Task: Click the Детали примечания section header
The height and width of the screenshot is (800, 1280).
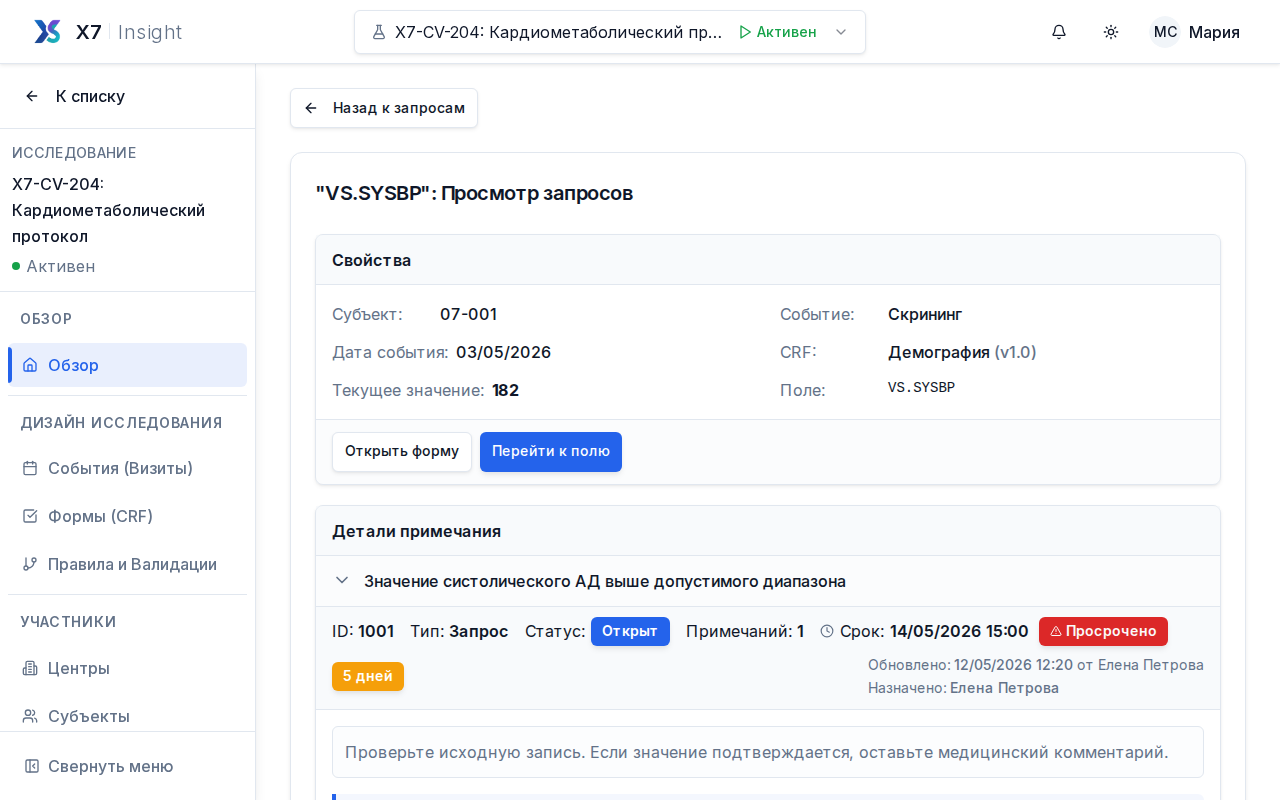Action: point(768,531)
